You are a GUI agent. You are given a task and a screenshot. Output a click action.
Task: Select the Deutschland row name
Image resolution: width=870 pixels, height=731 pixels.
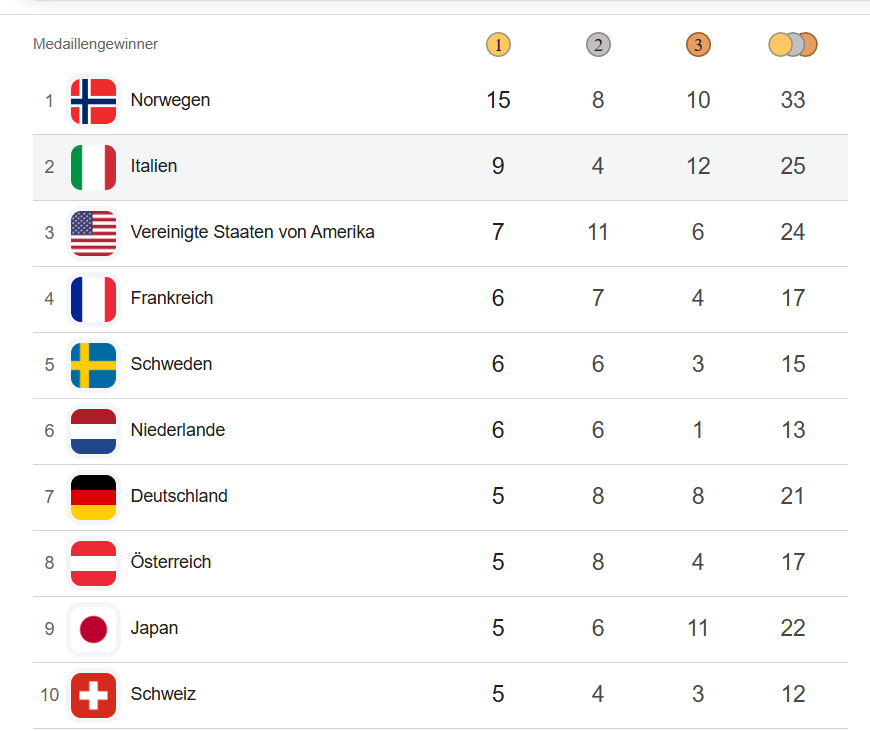[179, 496]
